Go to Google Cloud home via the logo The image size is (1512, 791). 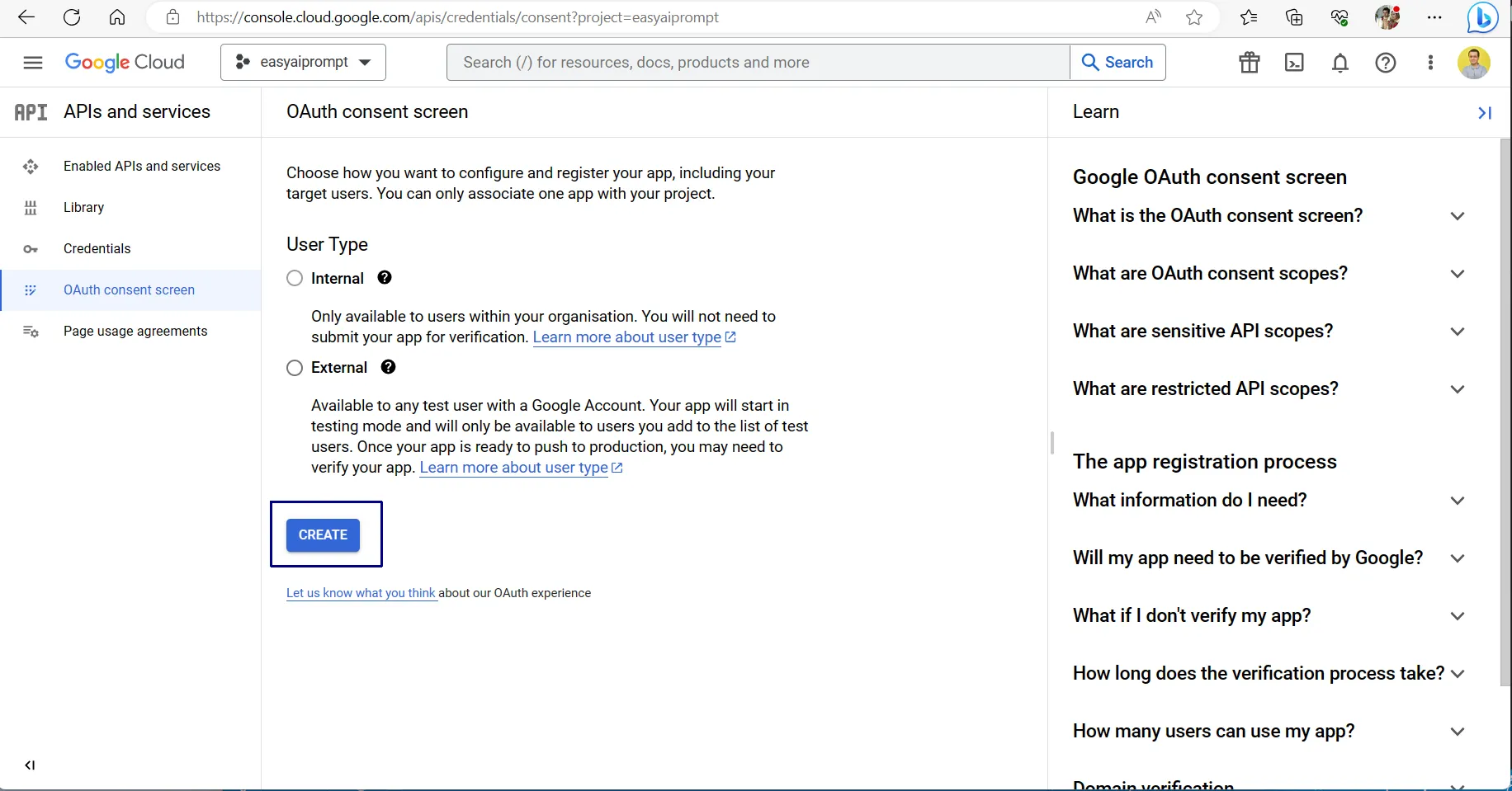tap(125, 63)
